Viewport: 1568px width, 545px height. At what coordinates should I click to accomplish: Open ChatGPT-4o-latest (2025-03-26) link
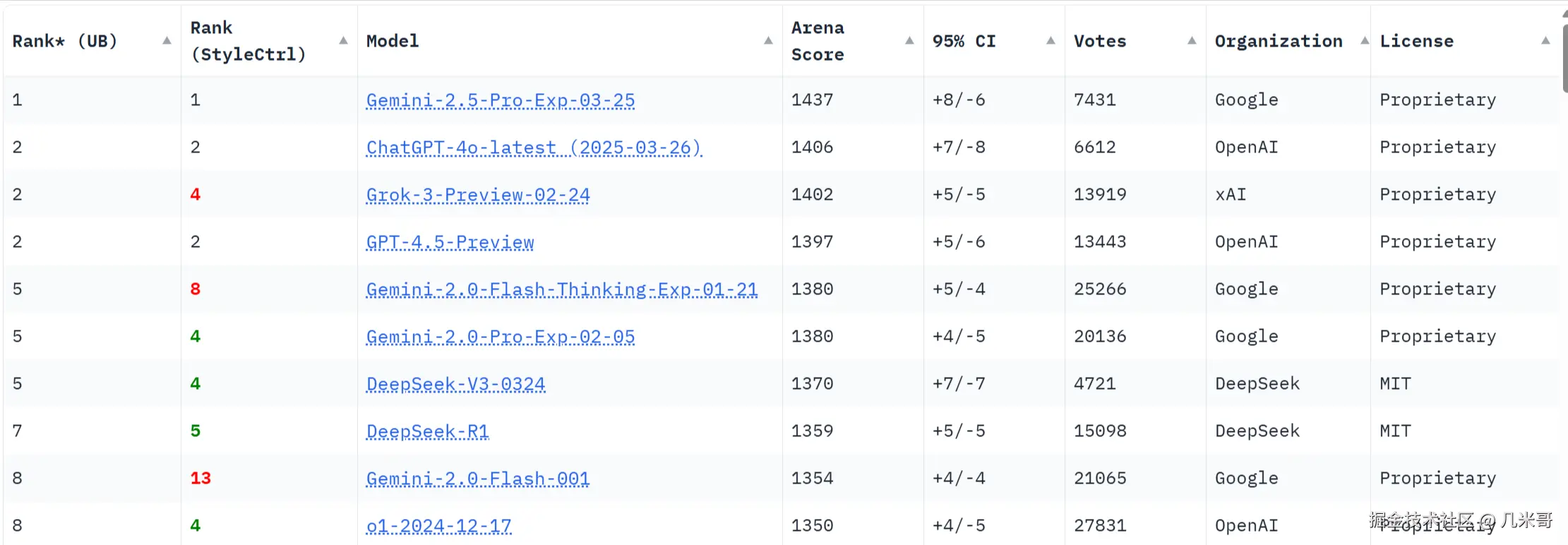click(x=533, y=148)
